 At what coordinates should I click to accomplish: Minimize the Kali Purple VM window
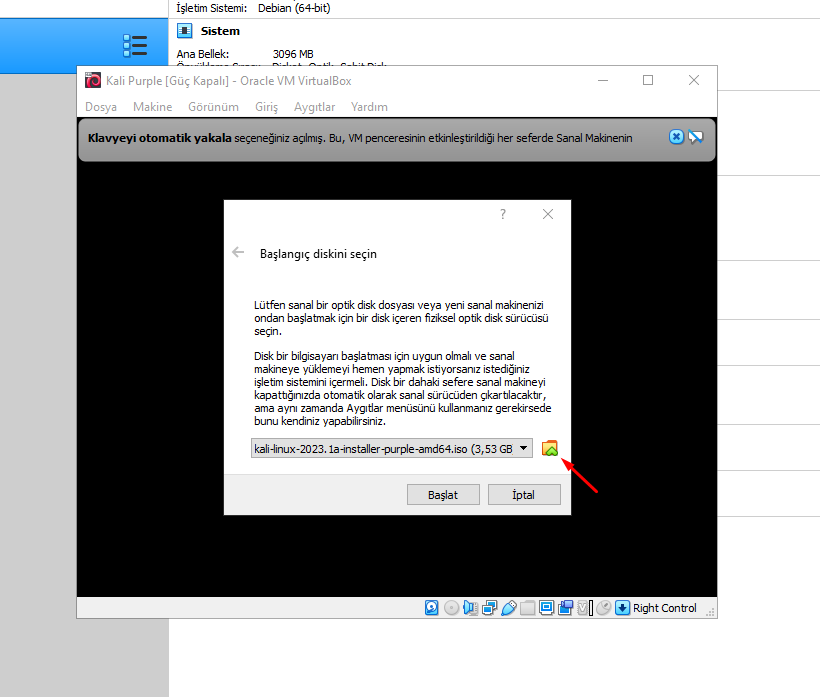tap(603, 81)
